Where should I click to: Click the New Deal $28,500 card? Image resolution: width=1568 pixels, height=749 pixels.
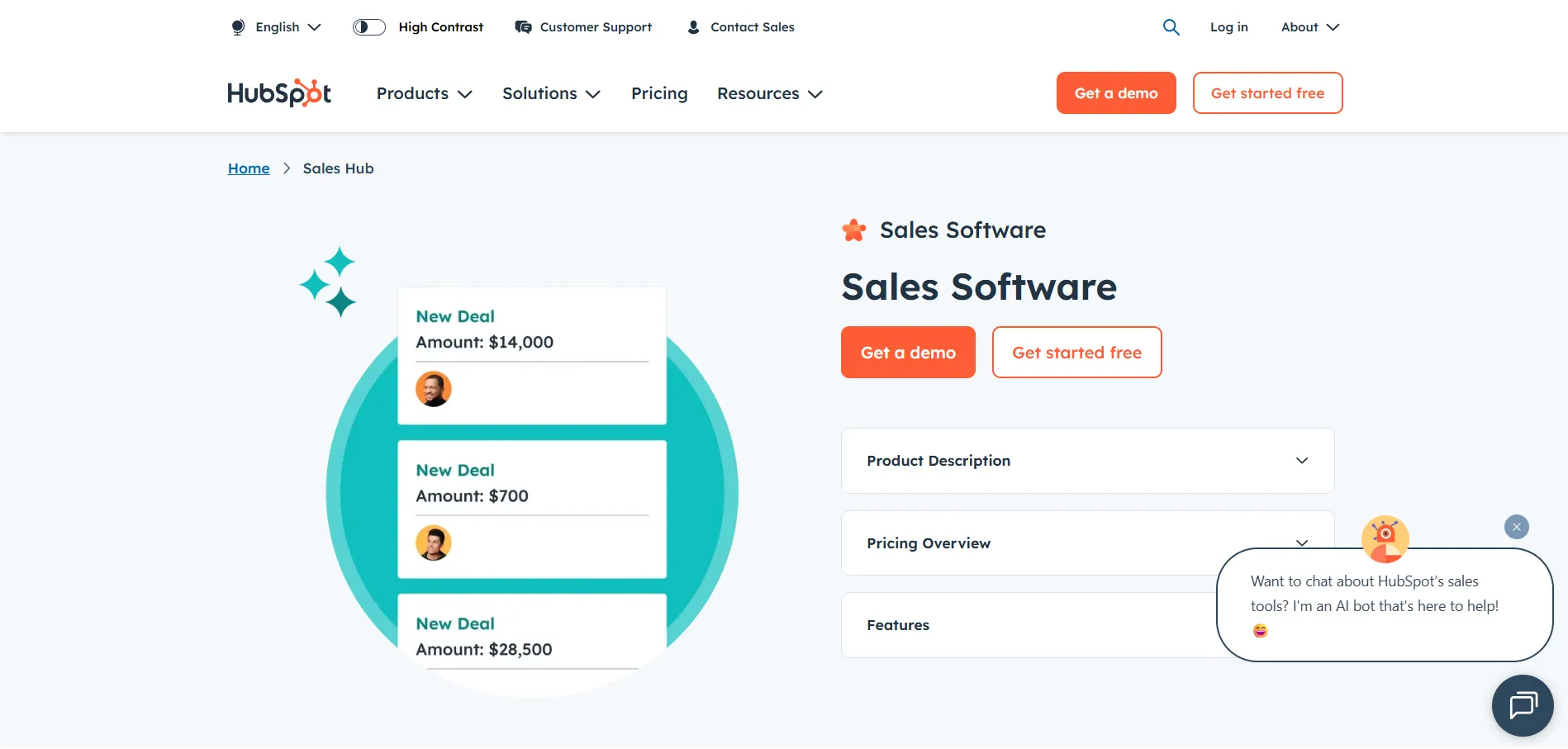click(532, 644)
